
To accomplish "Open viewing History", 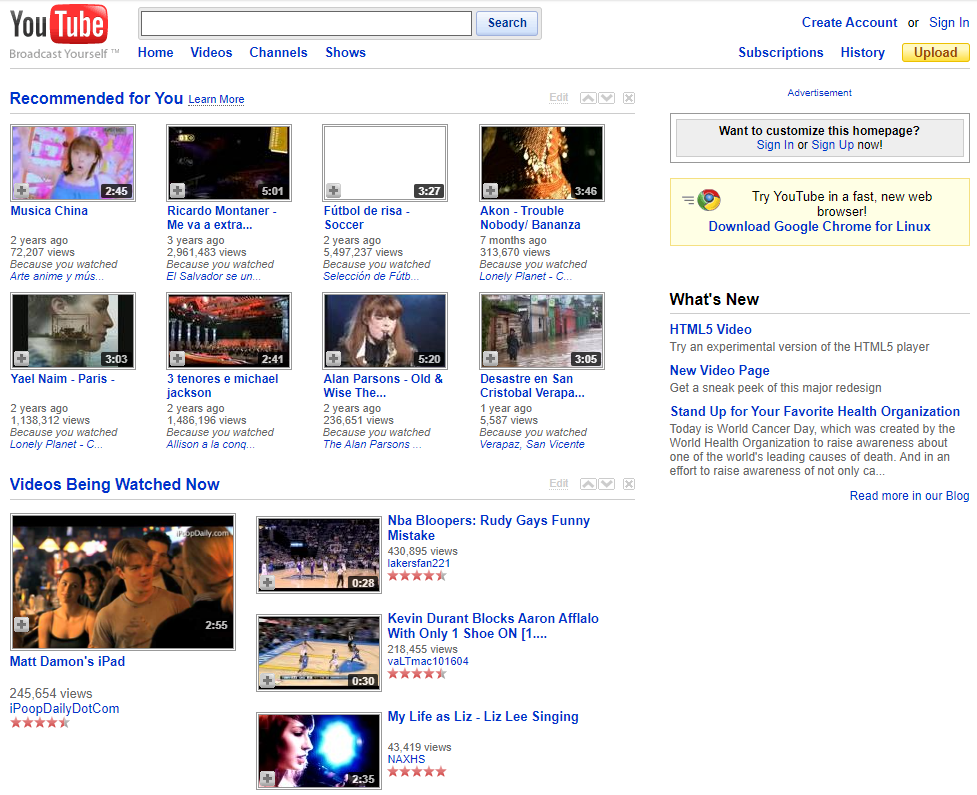I will tap(862, 52).
